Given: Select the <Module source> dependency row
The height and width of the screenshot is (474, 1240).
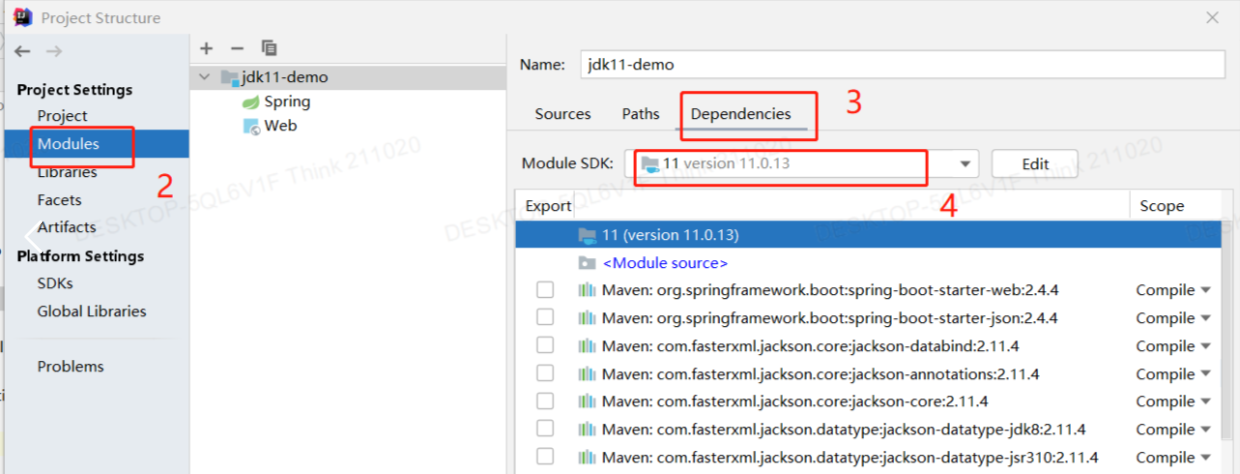Looking at the screenshot, I should point(868,263).
